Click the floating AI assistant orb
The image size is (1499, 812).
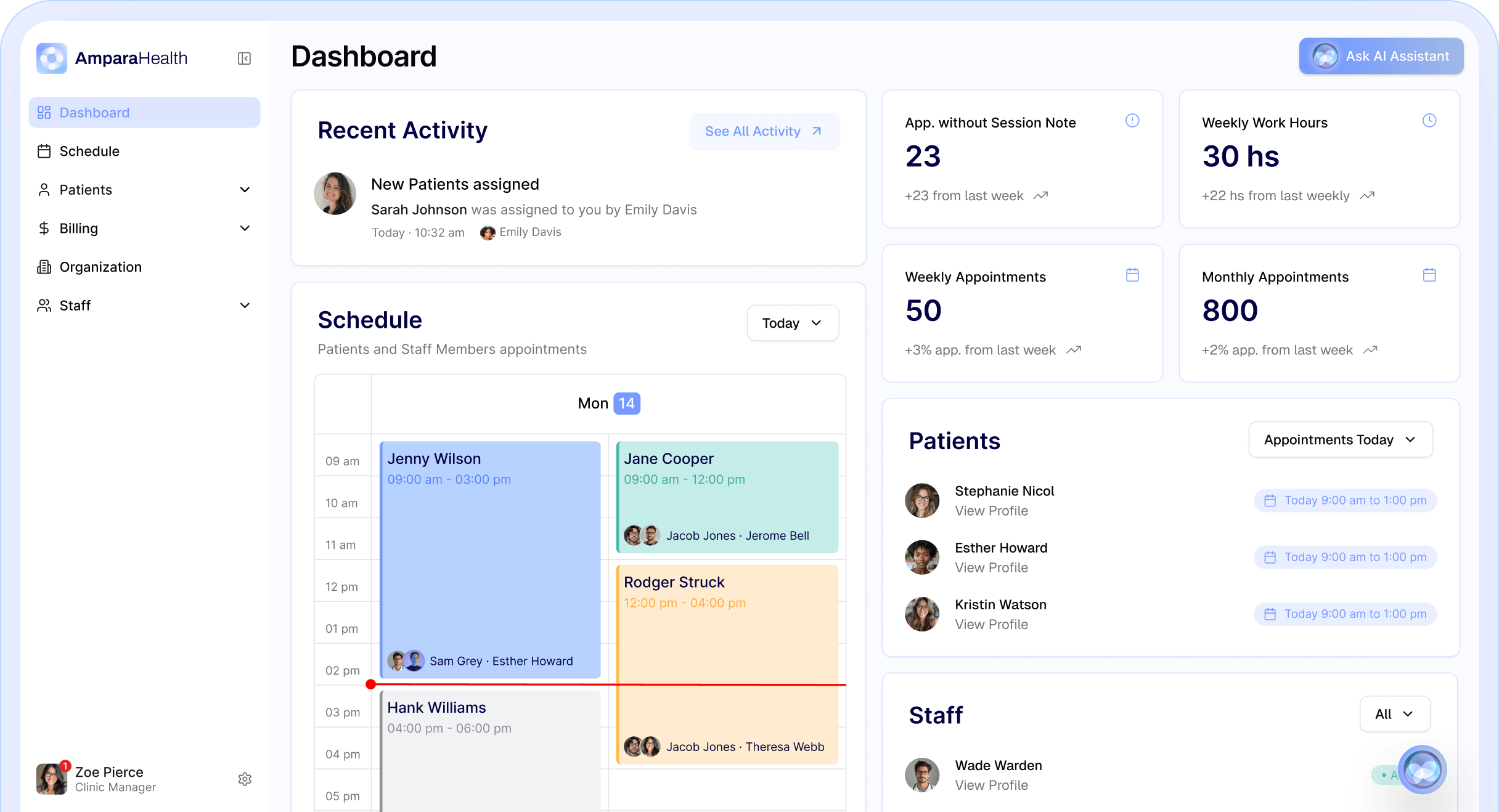click(x=1423, y=769)
